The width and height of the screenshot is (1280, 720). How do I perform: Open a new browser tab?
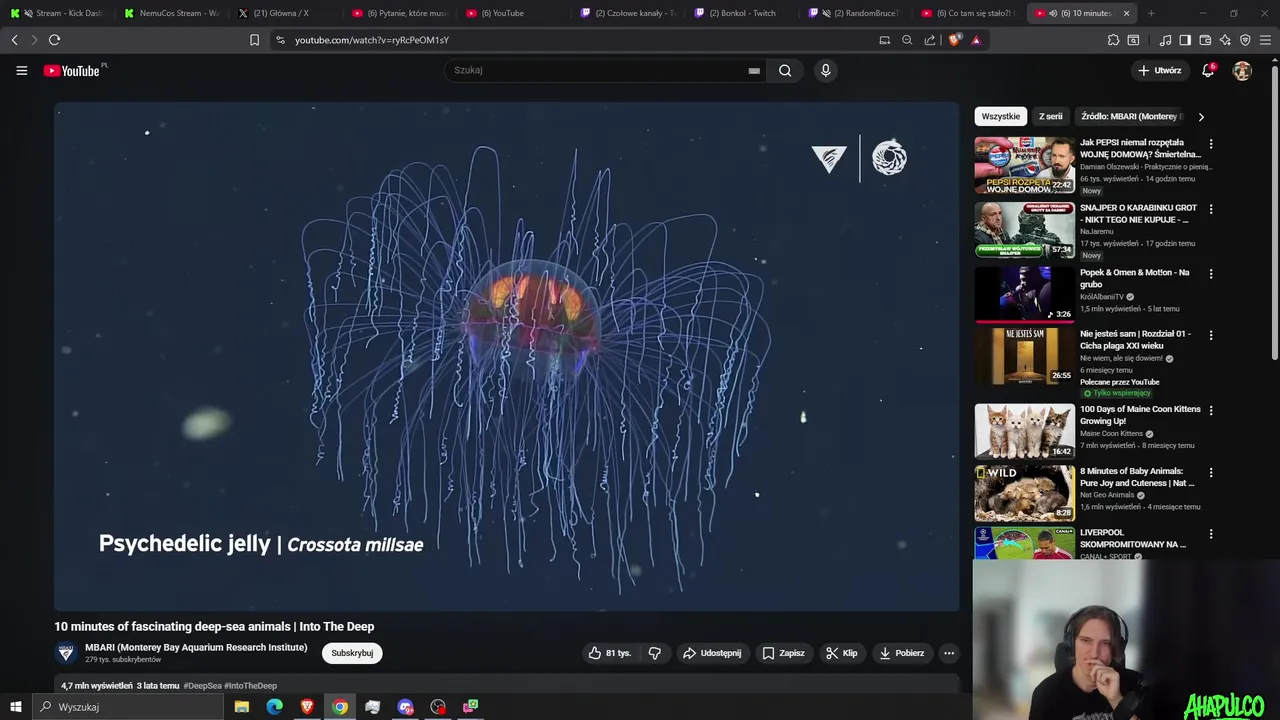click(x=1151, y=13)
